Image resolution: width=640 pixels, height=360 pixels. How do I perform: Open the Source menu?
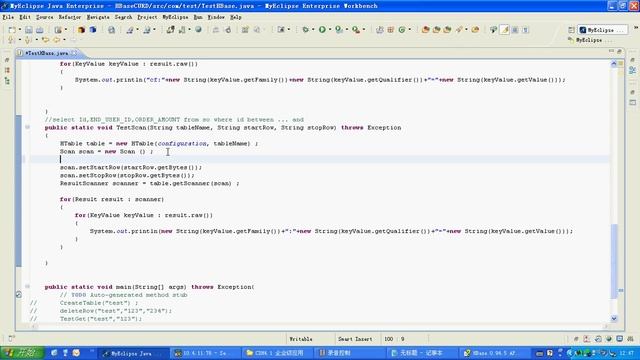pyautogui.click(x=44, y=17)
